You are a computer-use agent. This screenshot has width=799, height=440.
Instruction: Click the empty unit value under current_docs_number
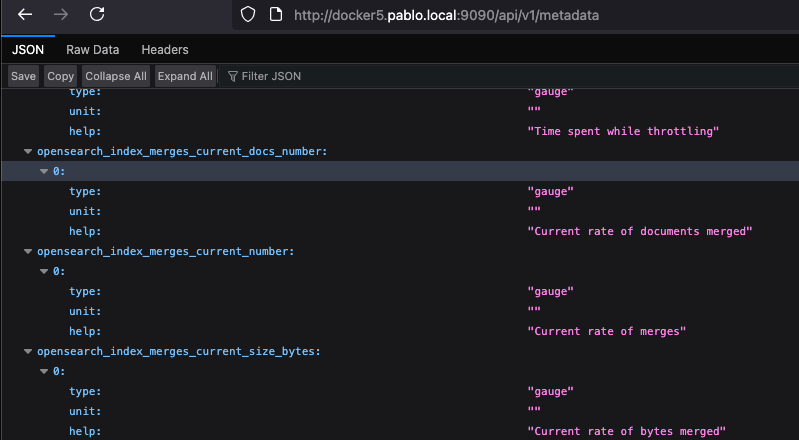click(534, 210)
